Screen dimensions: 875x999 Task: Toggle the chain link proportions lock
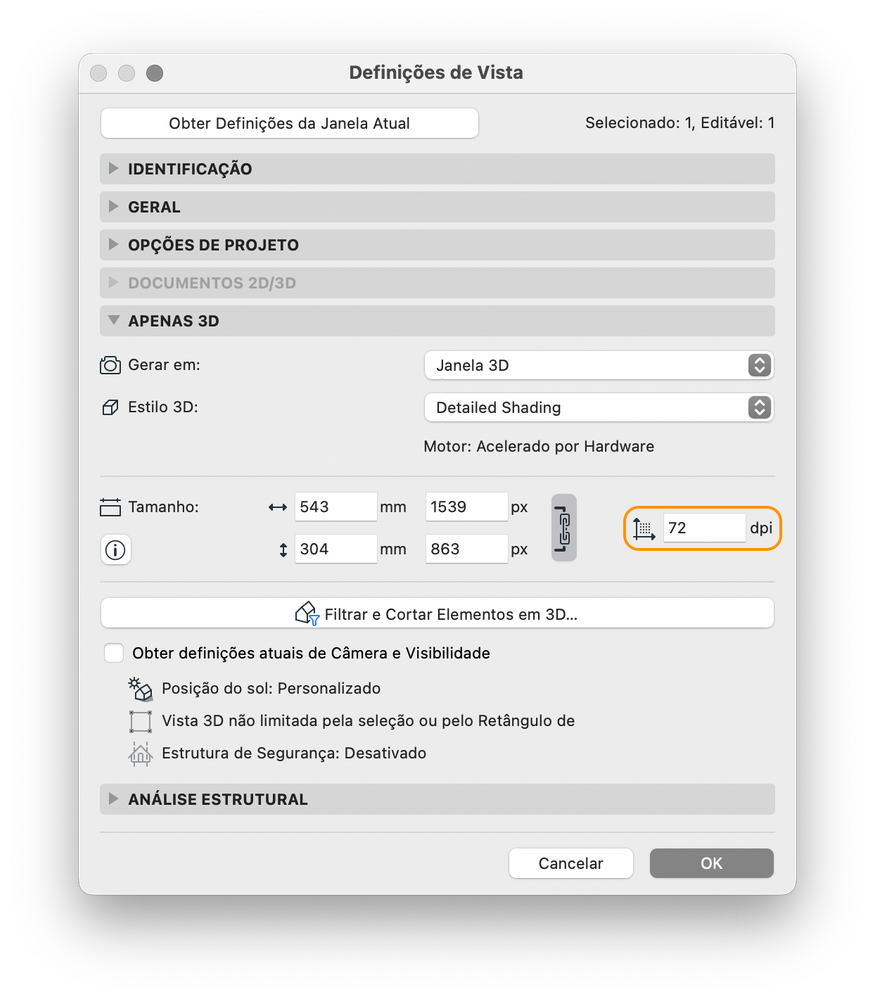pyautogui.click(x=564, y=528)
